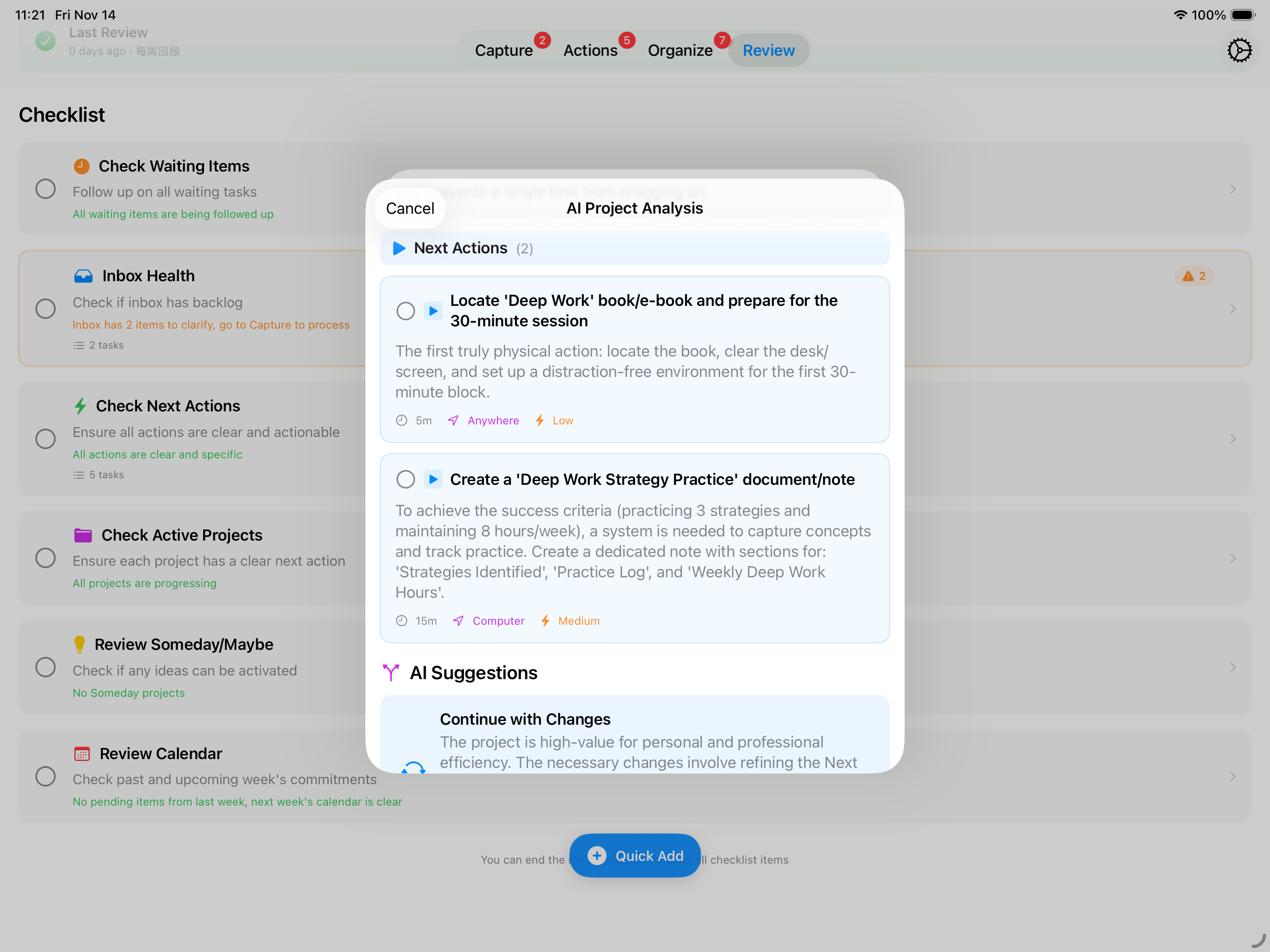This screenshot has height=952, width=1270.
Task: Click the inbox tray icon on Inbox Health
Action: click(83, 276)
